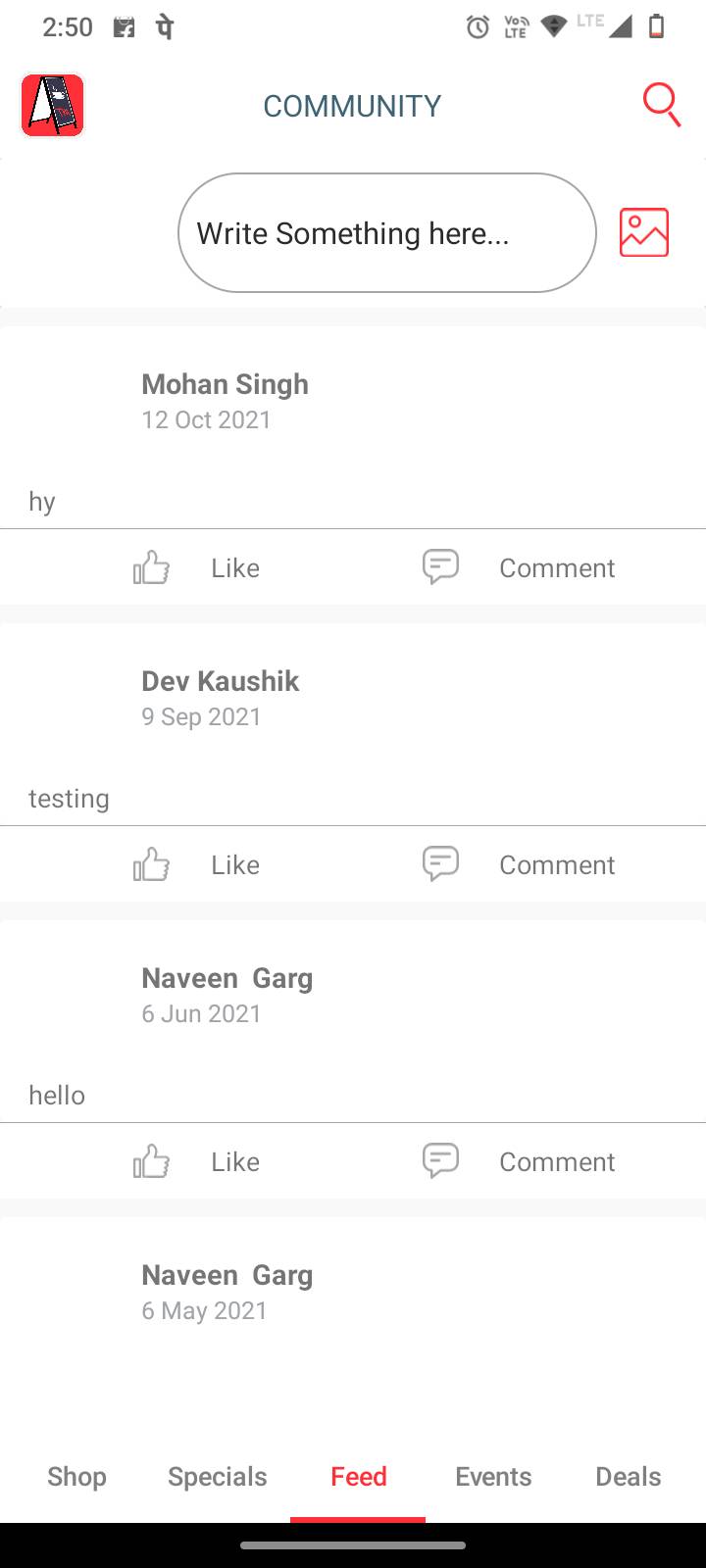Image resolution: width=706 pixels, height=1568 pixels.
Task: Open Dev Kaushik's profile name
Action: 220,681
